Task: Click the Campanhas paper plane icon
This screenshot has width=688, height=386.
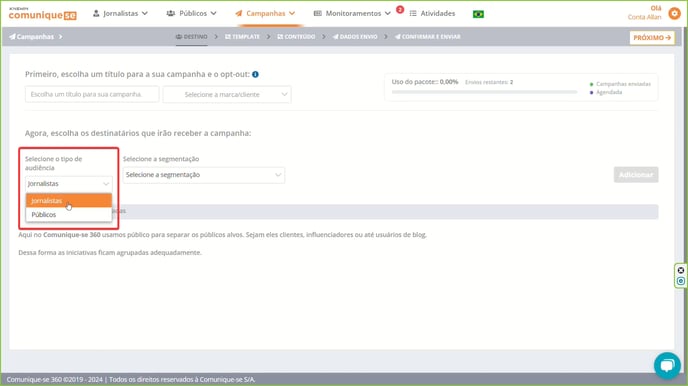Action: coord(239,14)
